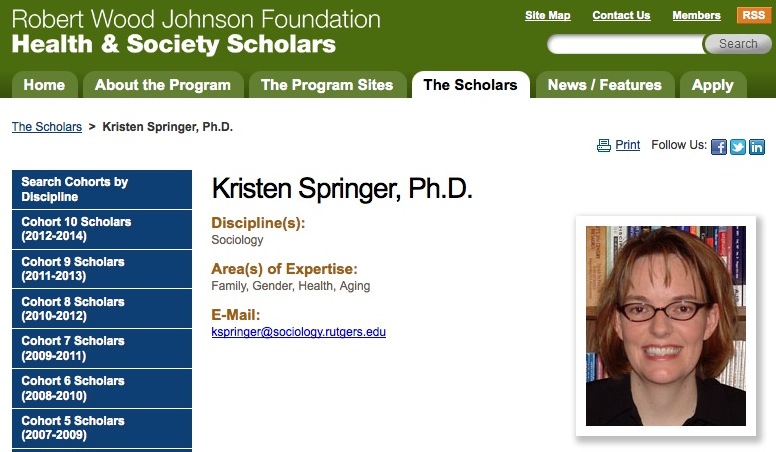Screen dimensions: 776x452
Task: Open the Site Map link
Action: [548, 15]
